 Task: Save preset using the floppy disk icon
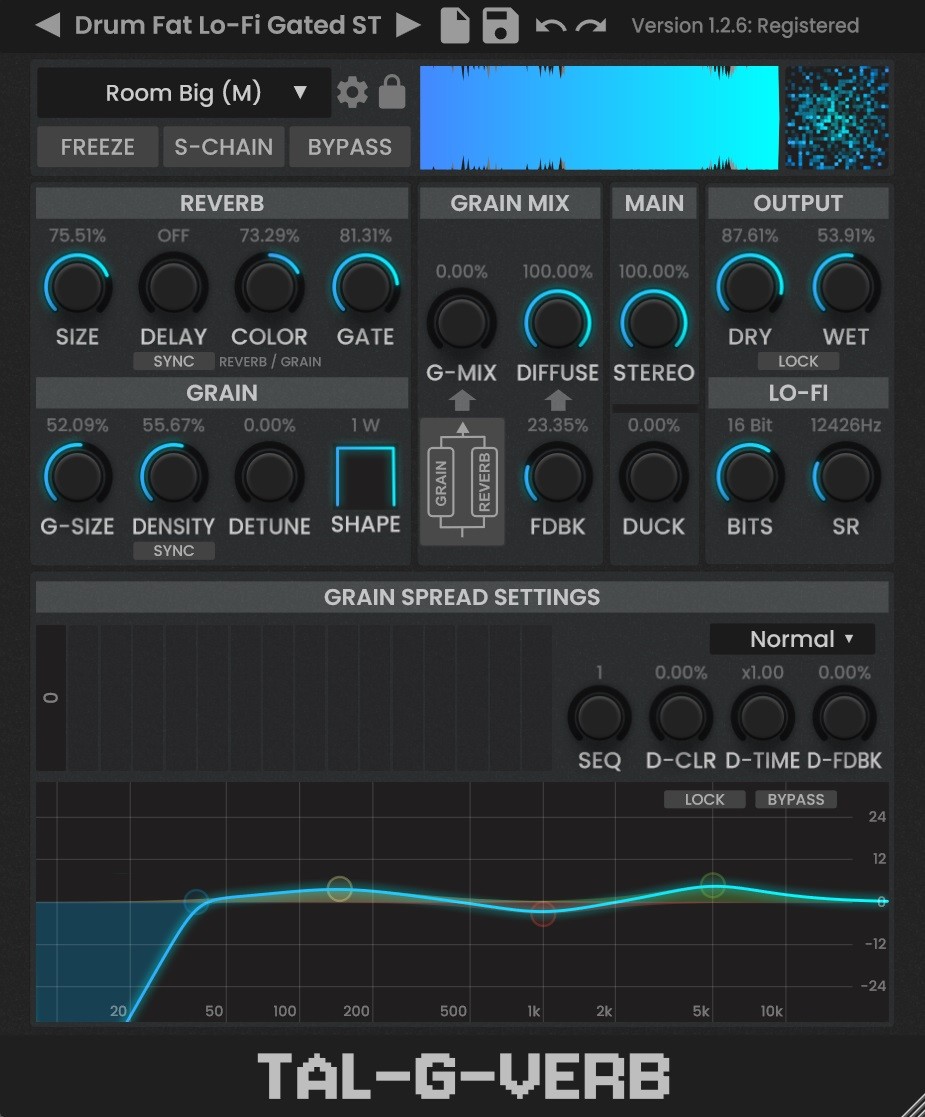[x=500, y=25]
